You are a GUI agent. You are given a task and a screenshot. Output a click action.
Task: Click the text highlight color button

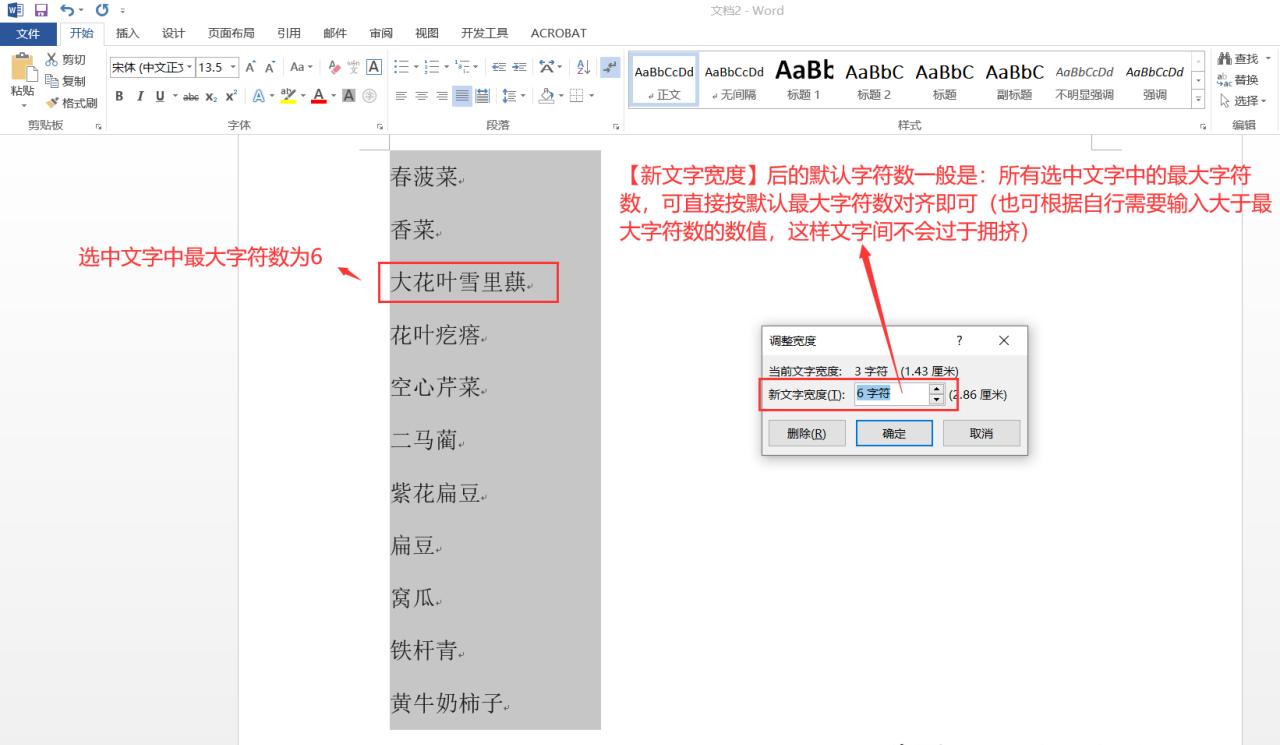287,96
